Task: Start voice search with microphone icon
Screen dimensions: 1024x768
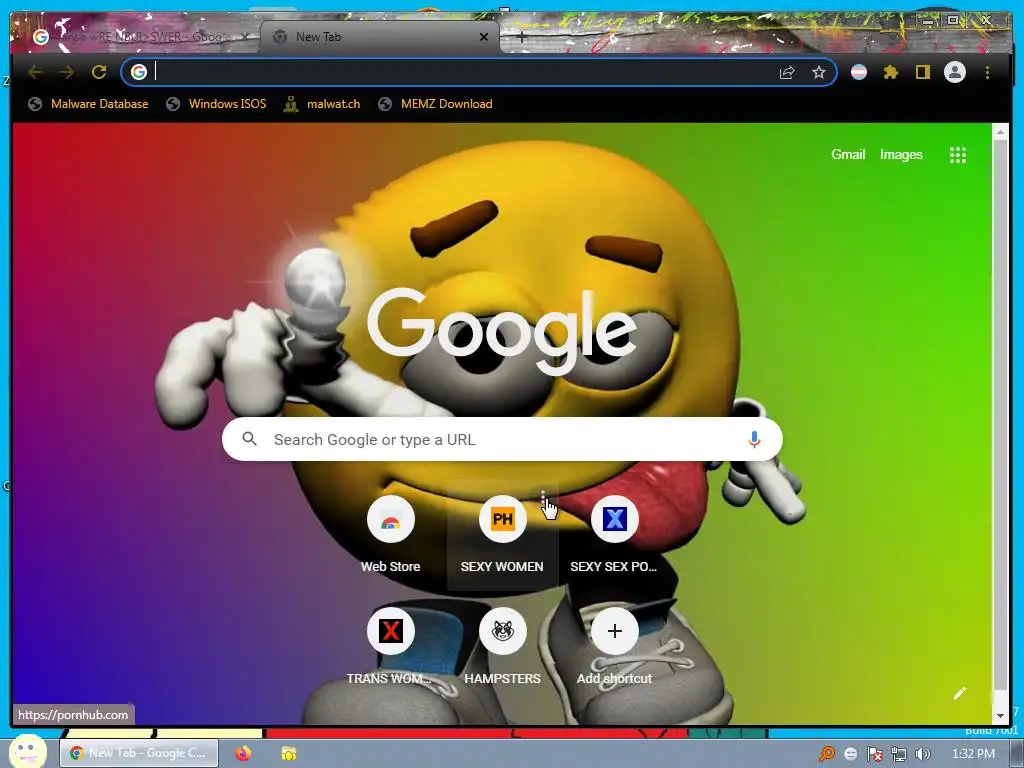Action: 754,440
